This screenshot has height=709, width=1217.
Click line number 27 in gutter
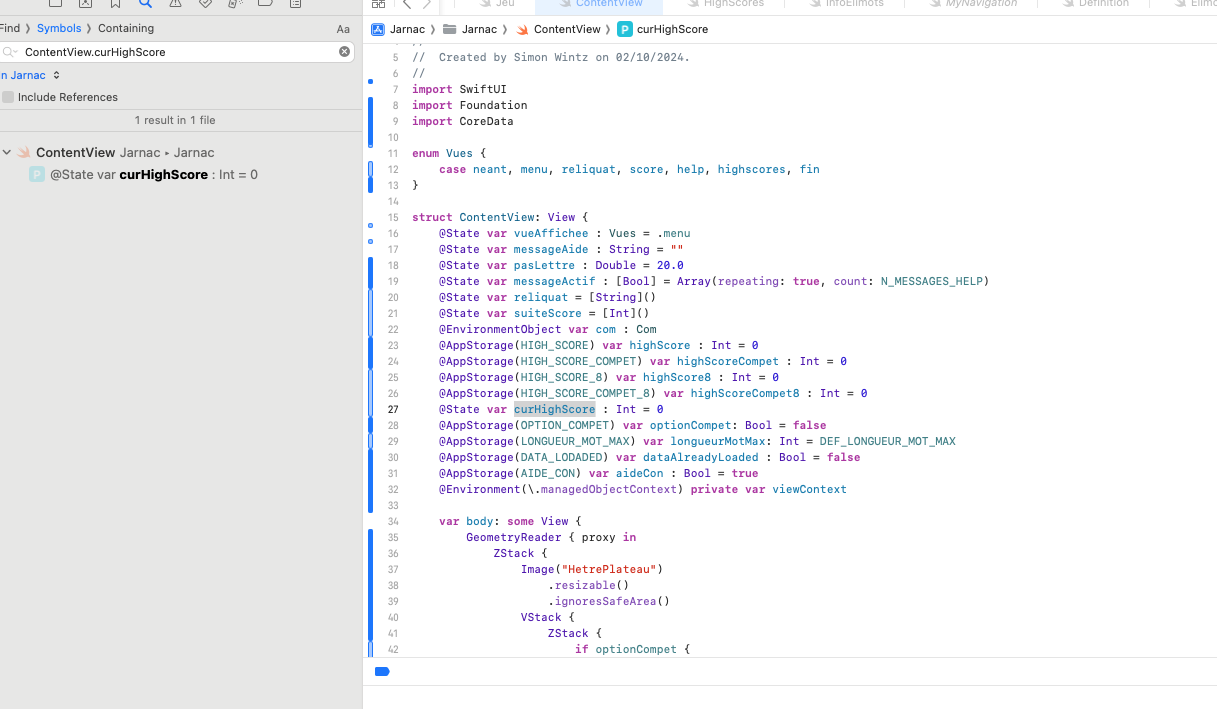(392, 409)
